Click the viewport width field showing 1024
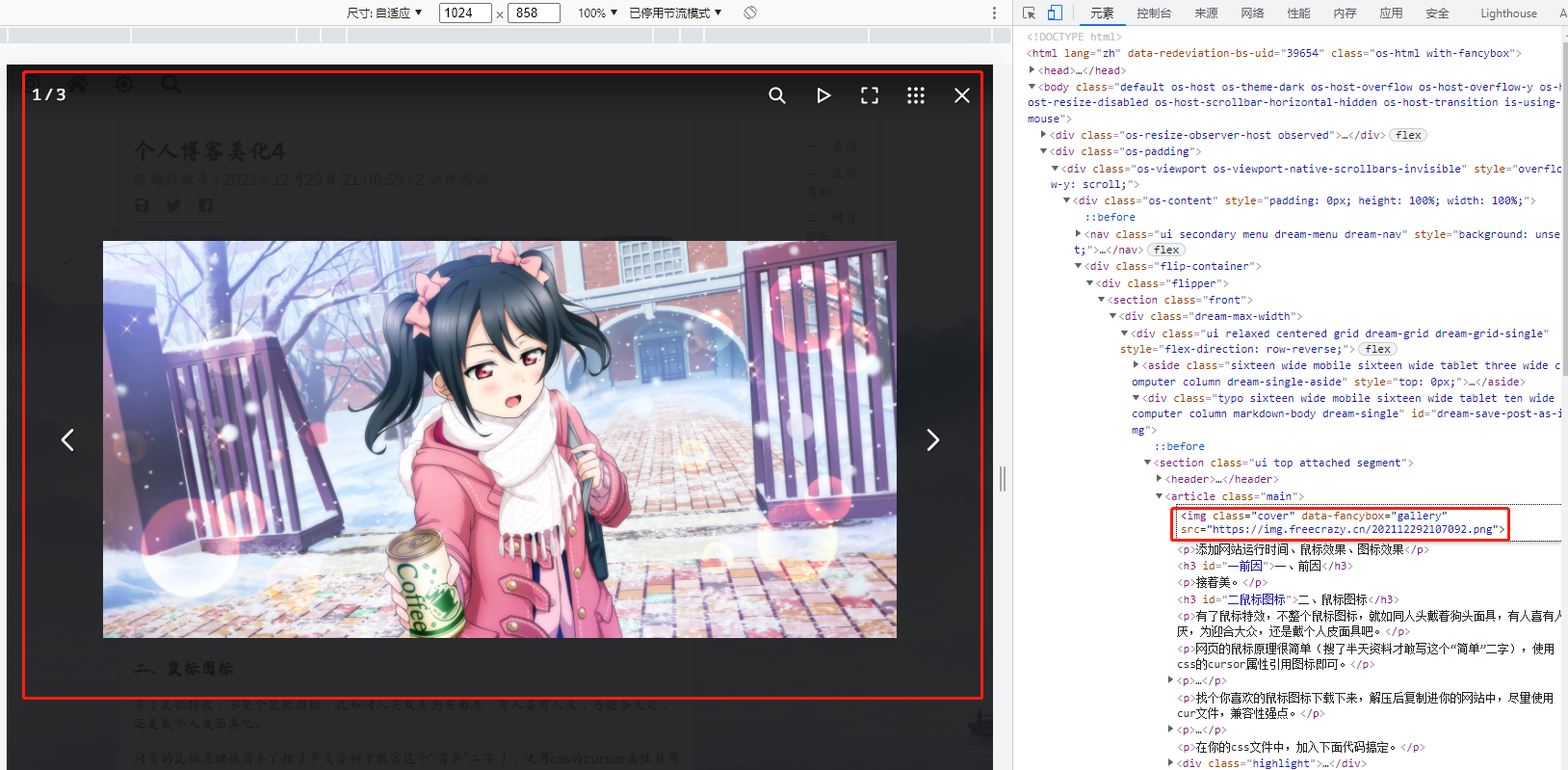The height and width of the screenshot is (770, 1568). [465, 13]
